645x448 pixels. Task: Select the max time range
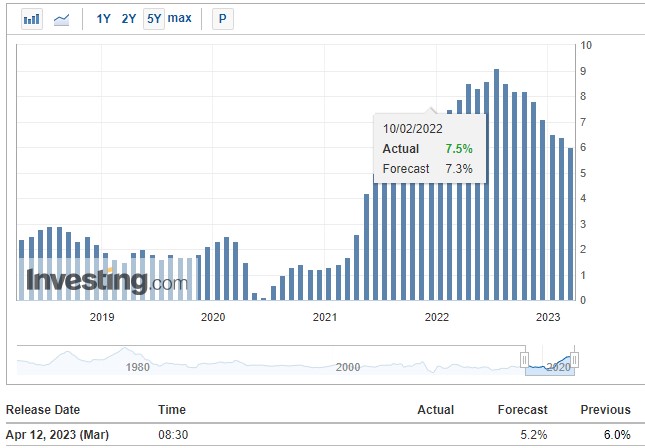coord(180,19)
